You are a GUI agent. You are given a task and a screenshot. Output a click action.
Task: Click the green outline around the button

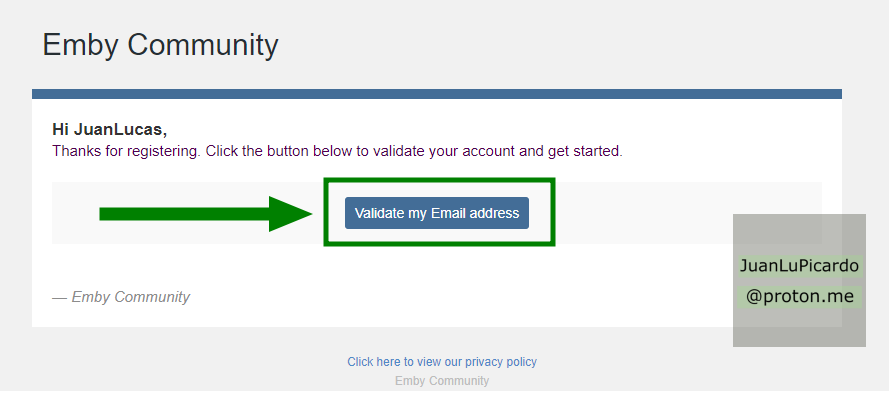click(x=439, y=181)
